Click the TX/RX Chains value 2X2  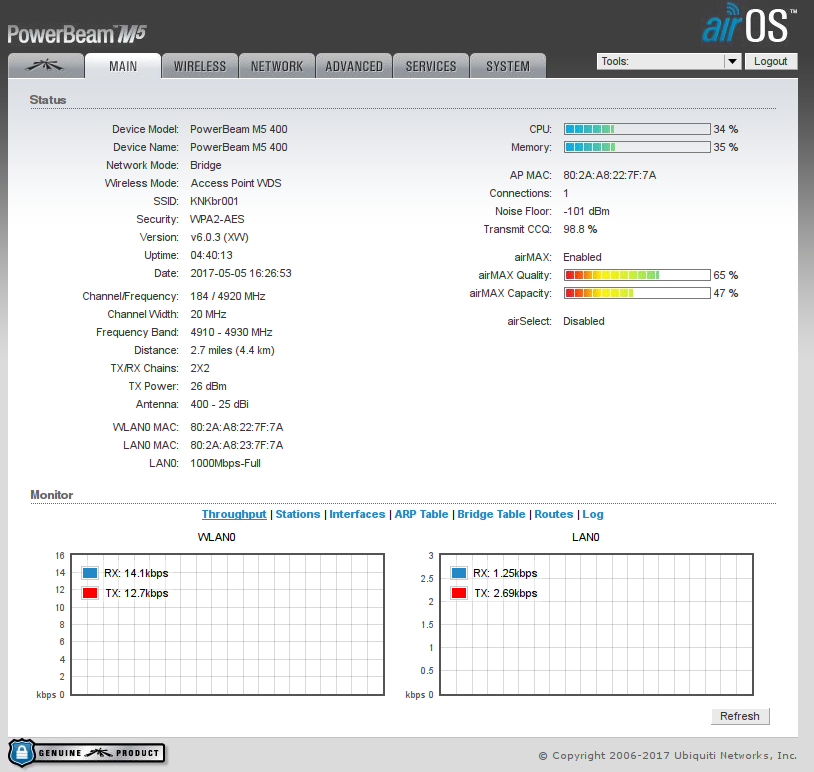point(200,368)
